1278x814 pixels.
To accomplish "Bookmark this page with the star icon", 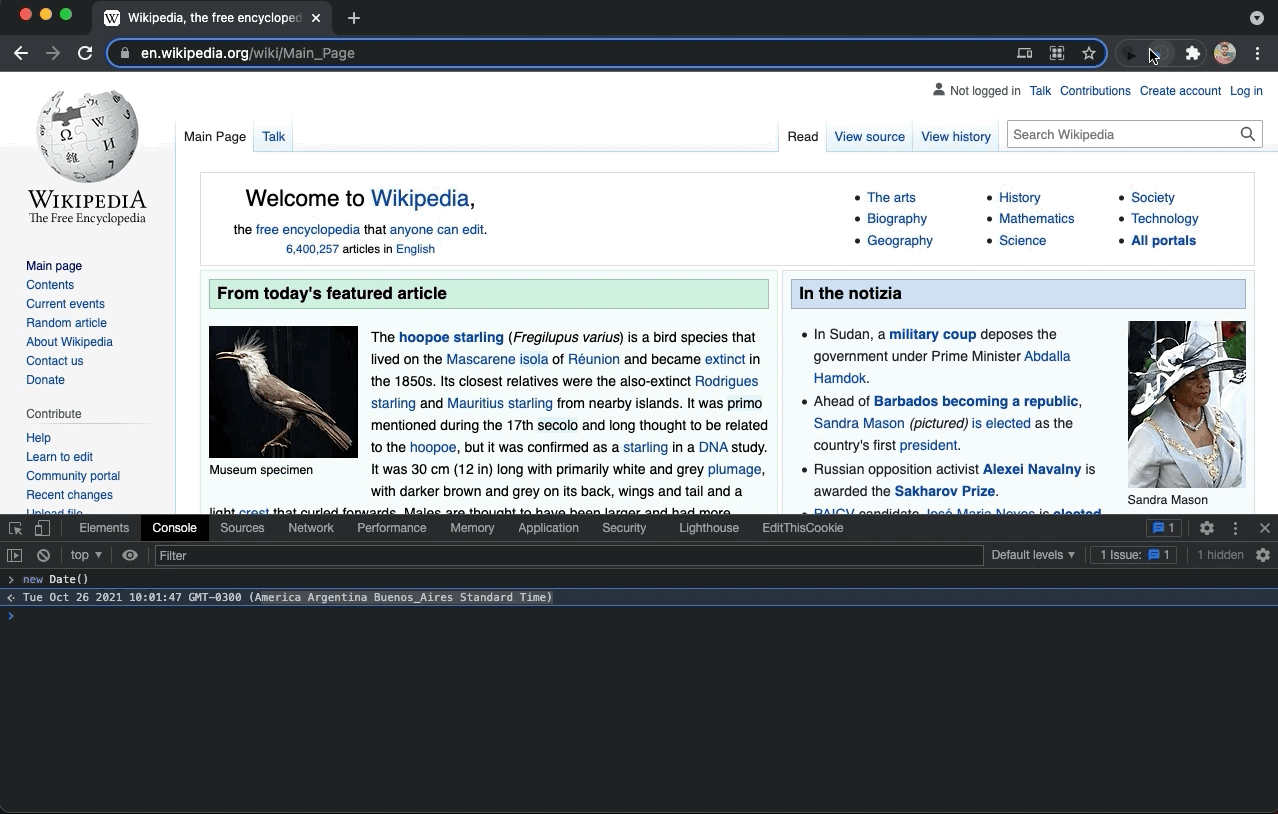I will pyautogui.click(x=1089, y=53).
